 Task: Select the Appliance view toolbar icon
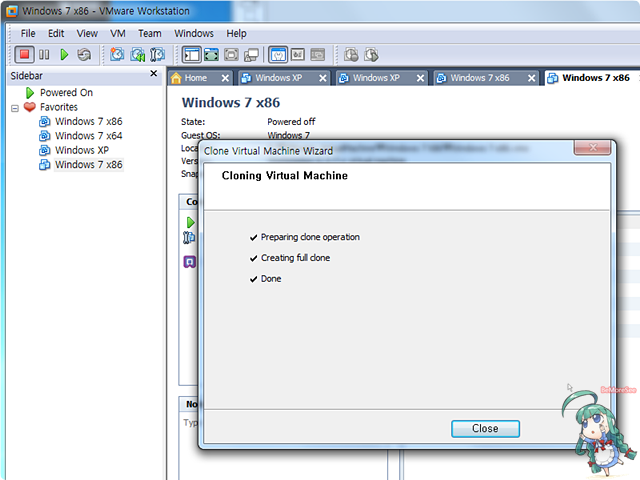point(298,54)
